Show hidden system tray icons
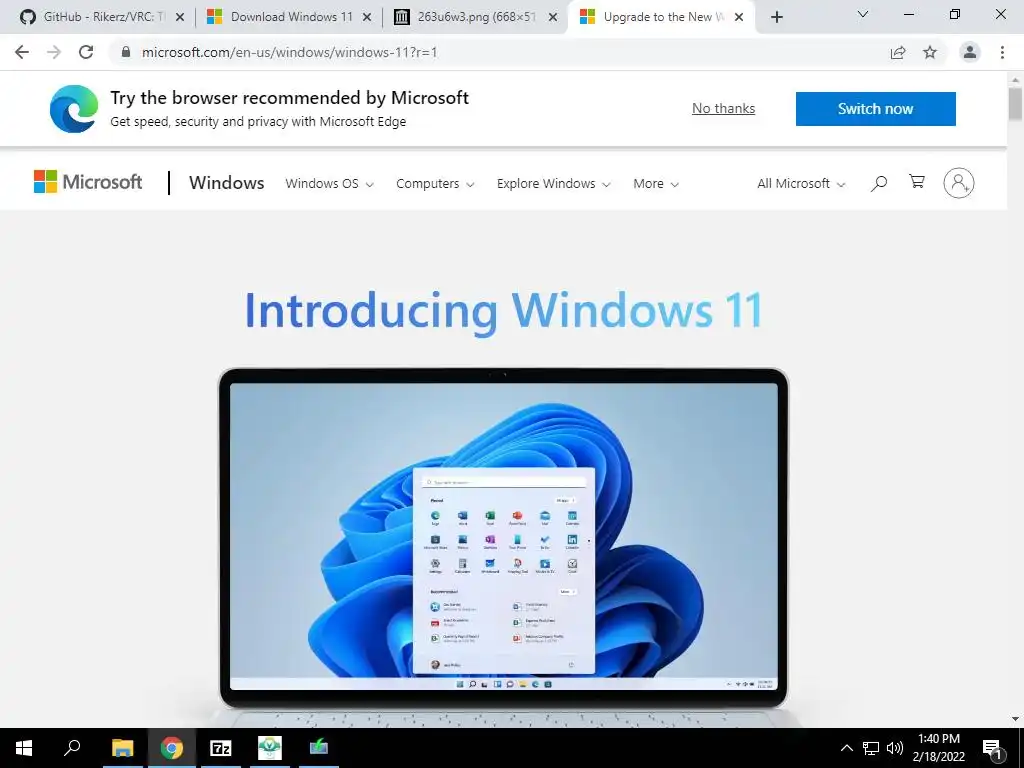Viewport: 1024px width, 768px height. tap(846, 748)
